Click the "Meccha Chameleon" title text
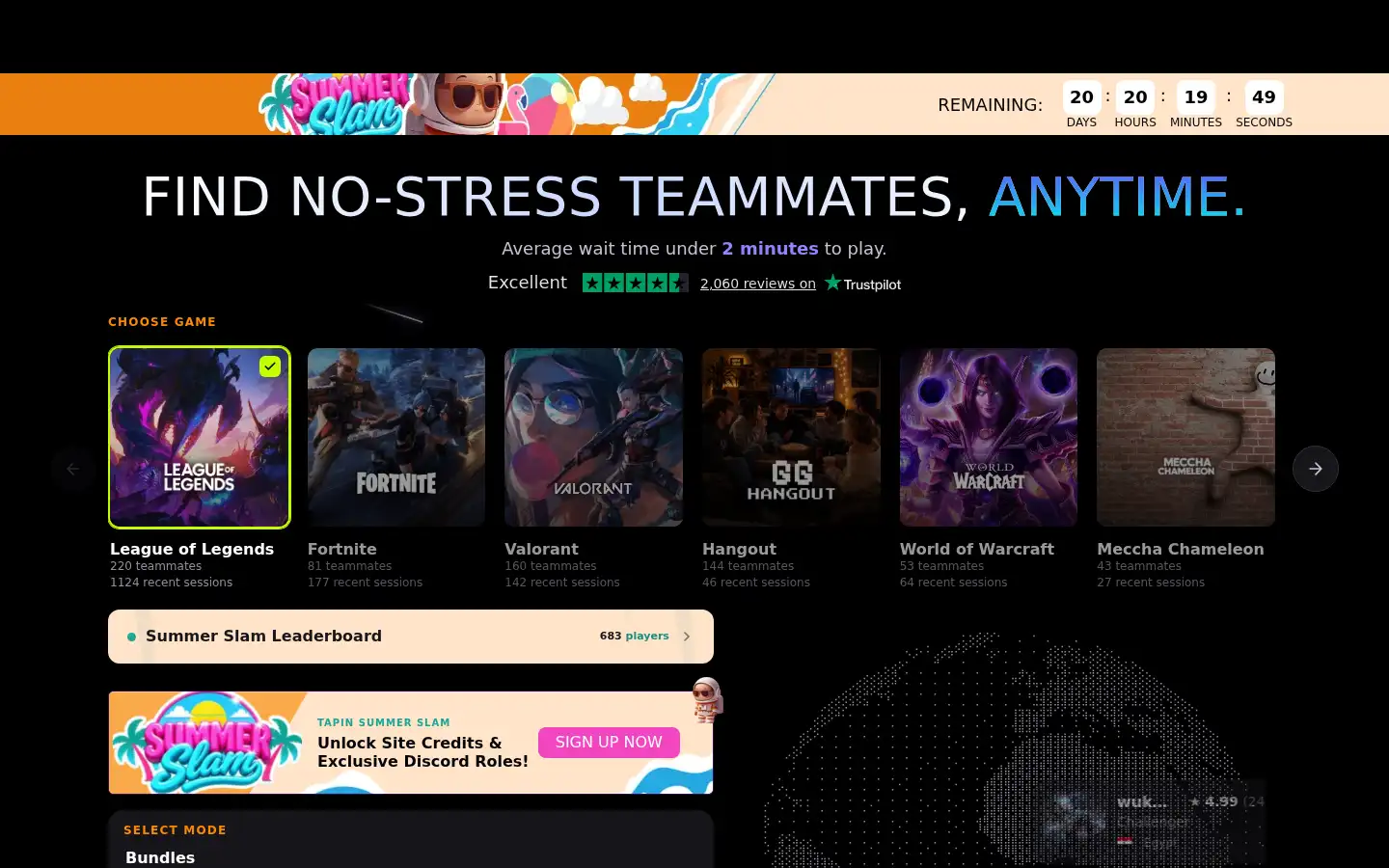Image resolution: width=1389 pixels, height=868 pixels. click(1180, 549)
